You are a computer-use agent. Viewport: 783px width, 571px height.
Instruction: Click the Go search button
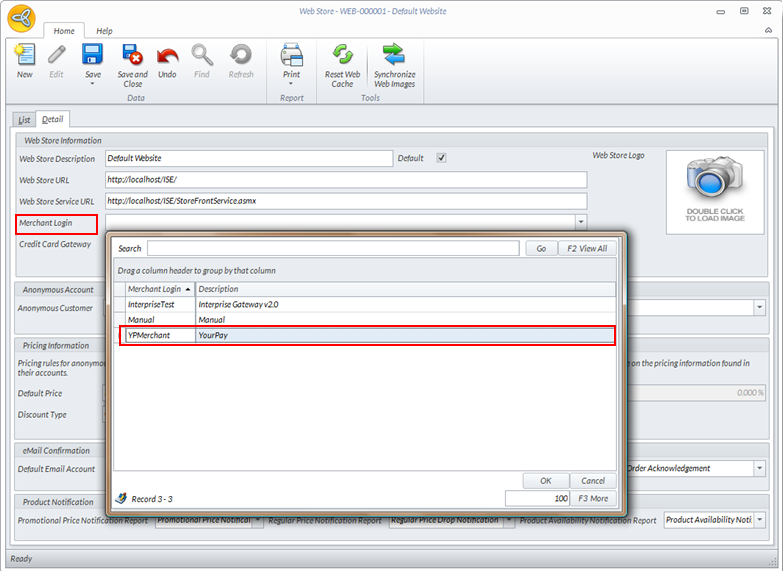(x=541, y=248)
